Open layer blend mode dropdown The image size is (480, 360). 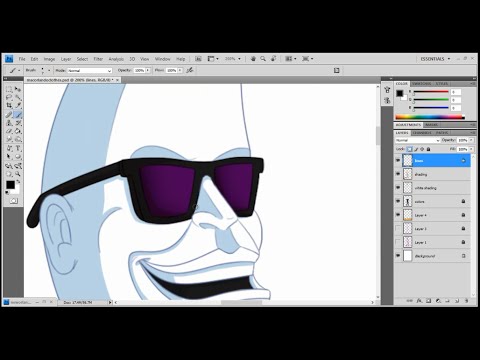(x=418, y=140)
